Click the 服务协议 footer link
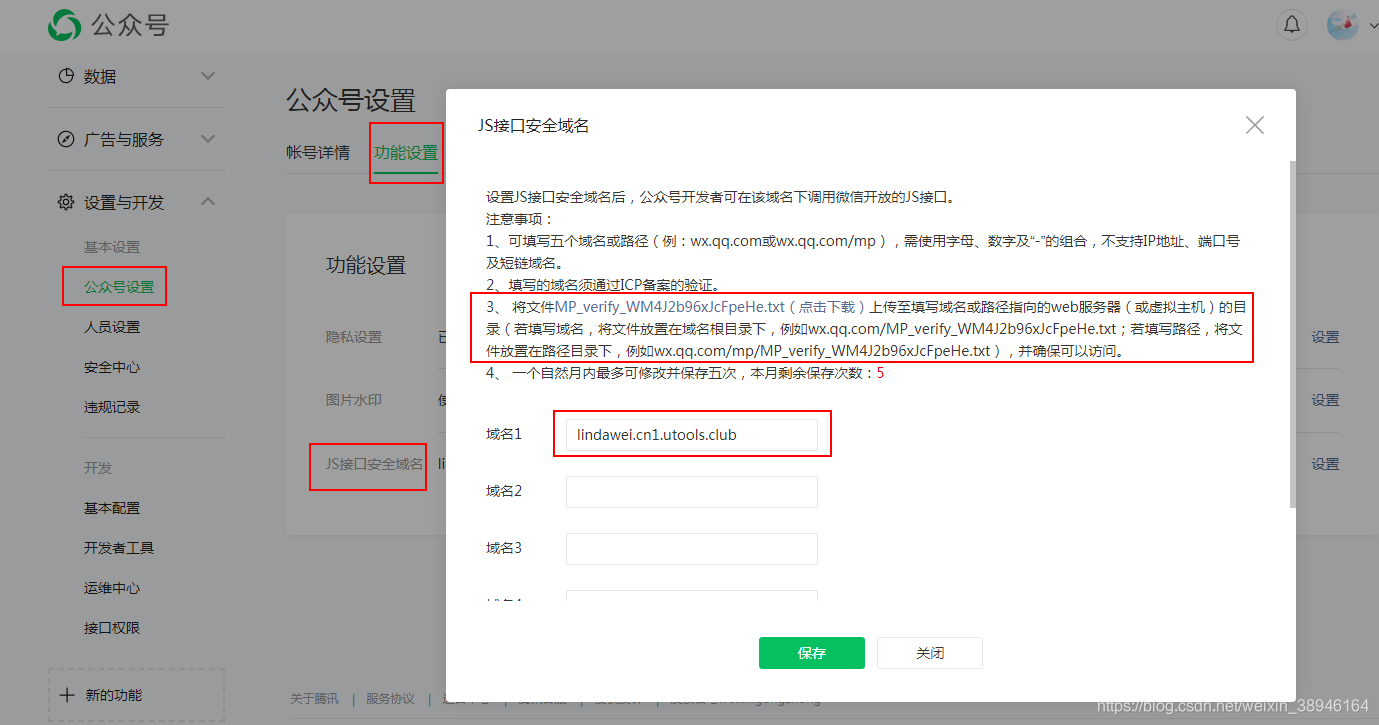The width and height of the screenshot is (1379, 725). click(x=390, y=698)
